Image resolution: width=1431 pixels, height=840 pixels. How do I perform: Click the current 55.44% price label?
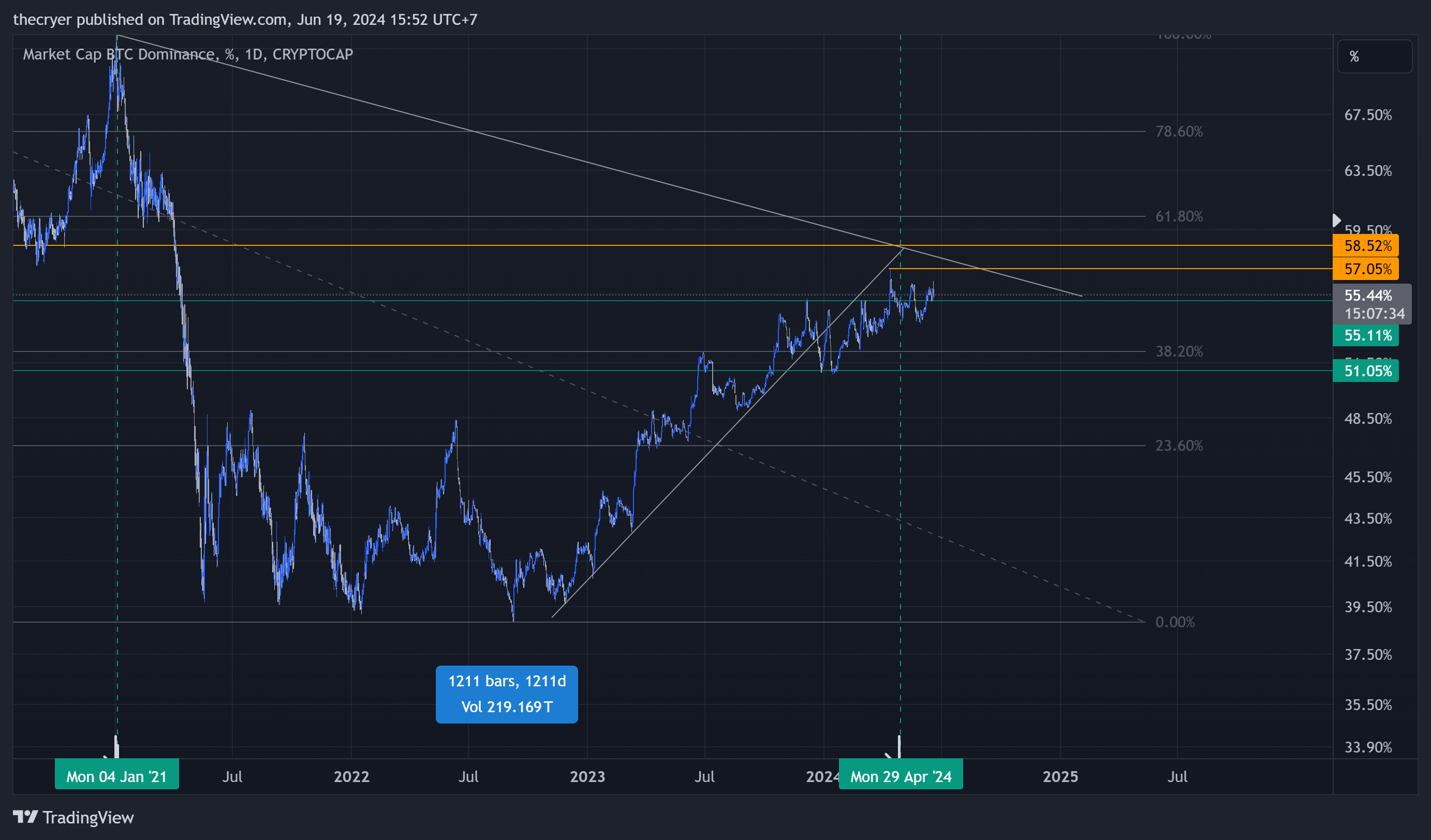tap(1367, 296)
